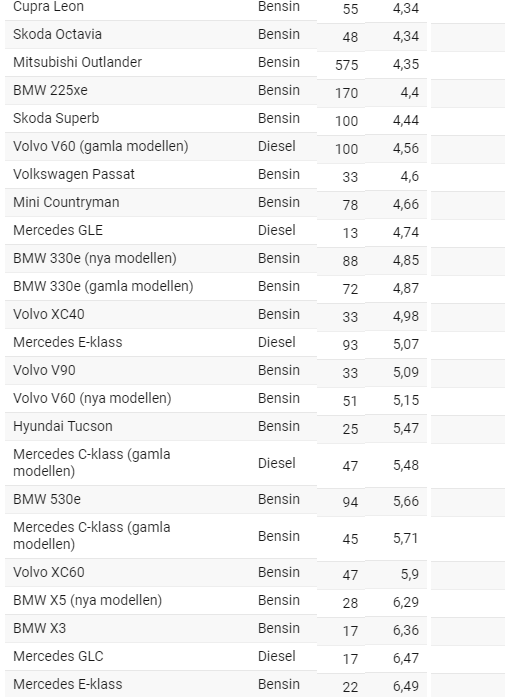
Task: Select BMW 330e (nya modellen) row
Action: pos(216,258)
